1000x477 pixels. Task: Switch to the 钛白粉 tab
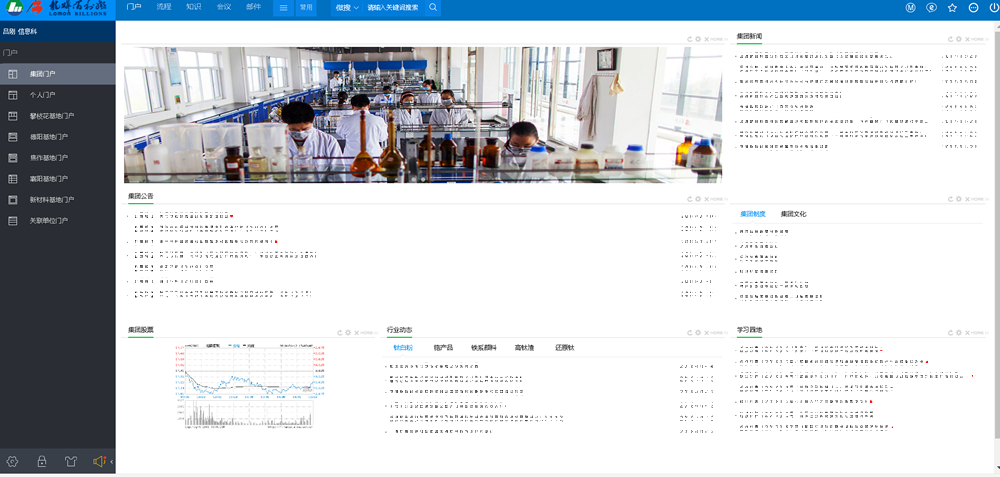(403, 348)
